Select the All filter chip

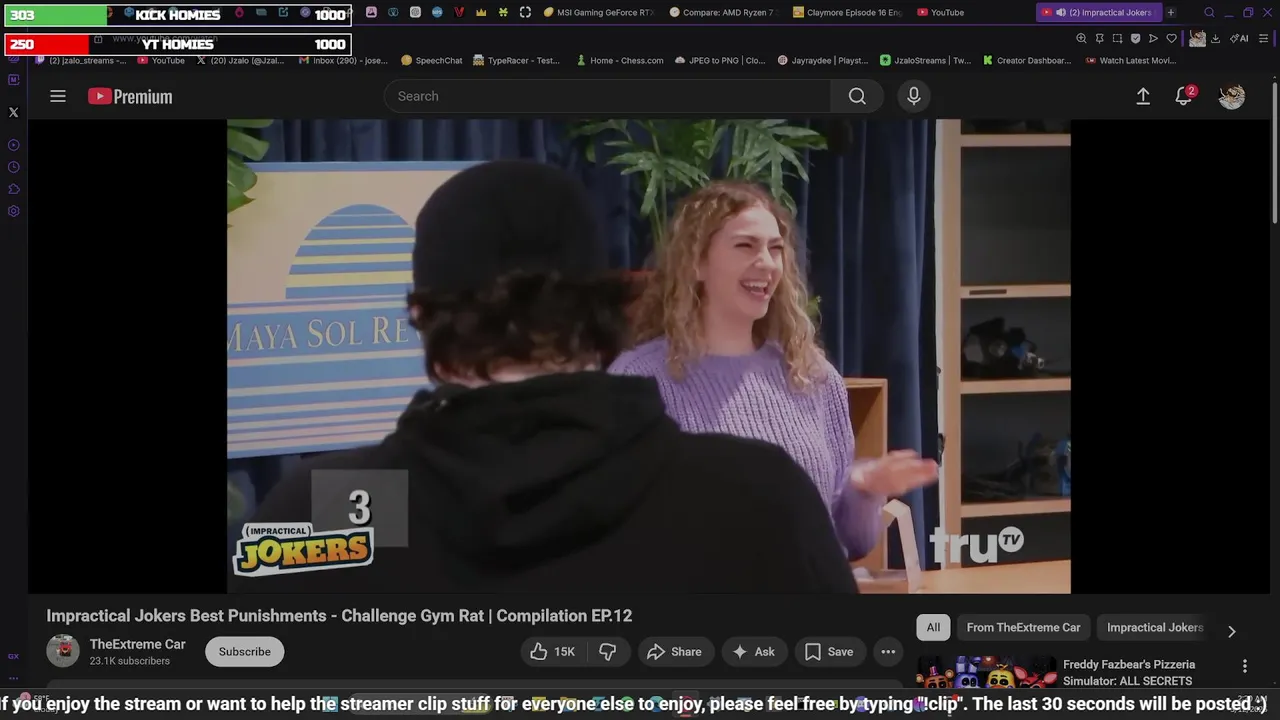pyautogui.click(x=933, y=627)
